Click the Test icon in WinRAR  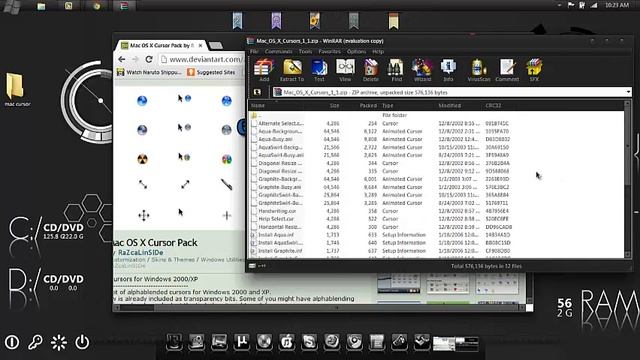click(319, 70)
